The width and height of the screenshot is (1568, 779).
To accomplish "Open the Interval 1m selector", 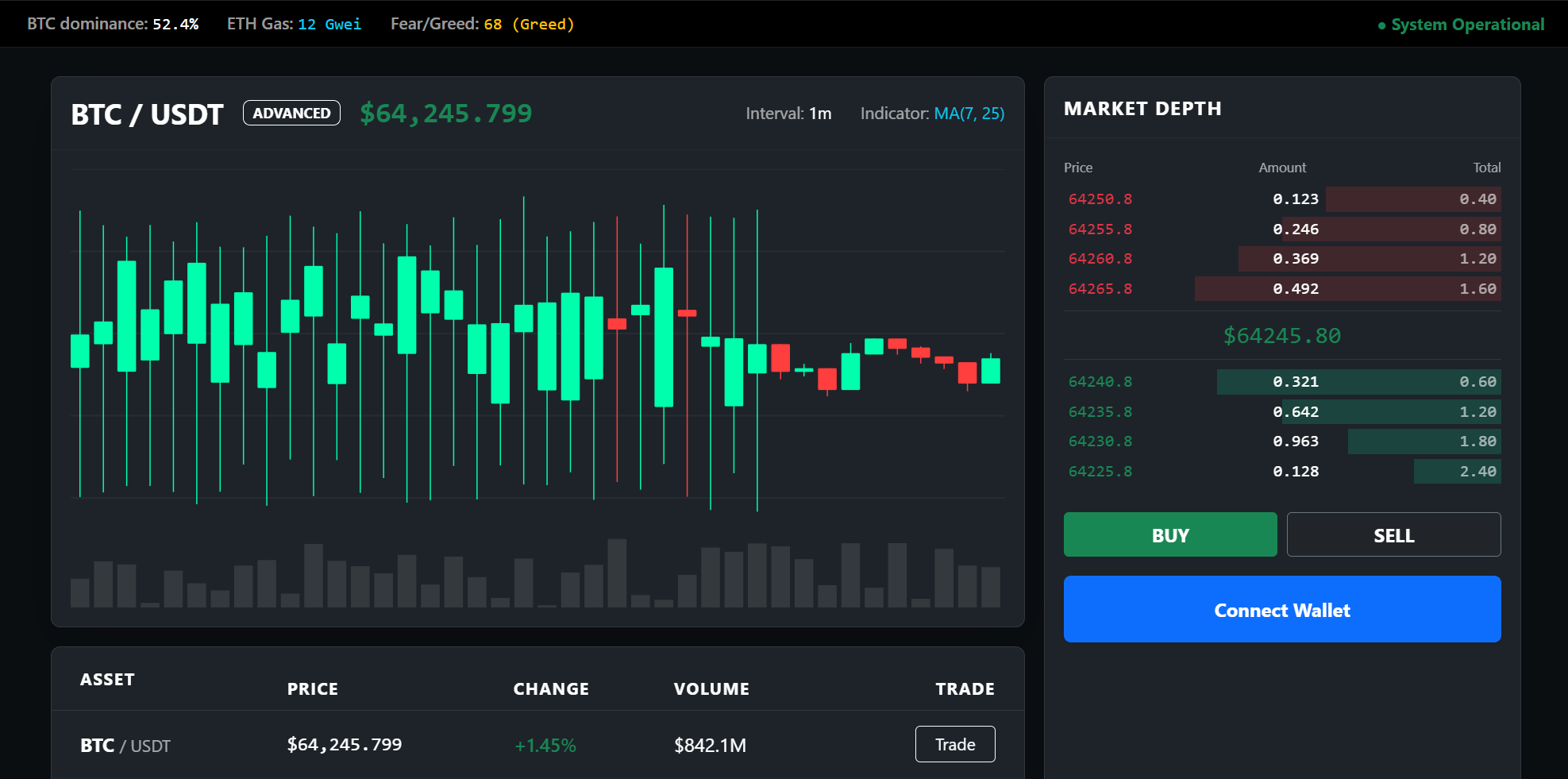I will pos(788,114).
